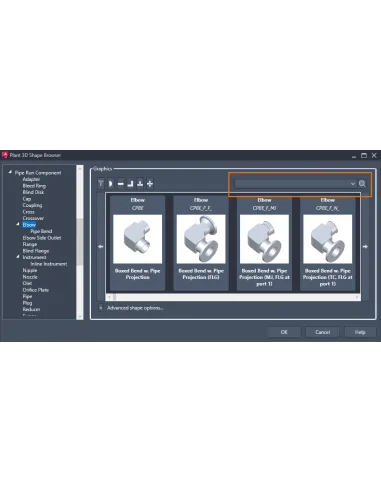The image size is (381, 492).
Task: Click the shape gallery scrollbar left arrow
Action: pyautogui.click(x=109, y=297)
